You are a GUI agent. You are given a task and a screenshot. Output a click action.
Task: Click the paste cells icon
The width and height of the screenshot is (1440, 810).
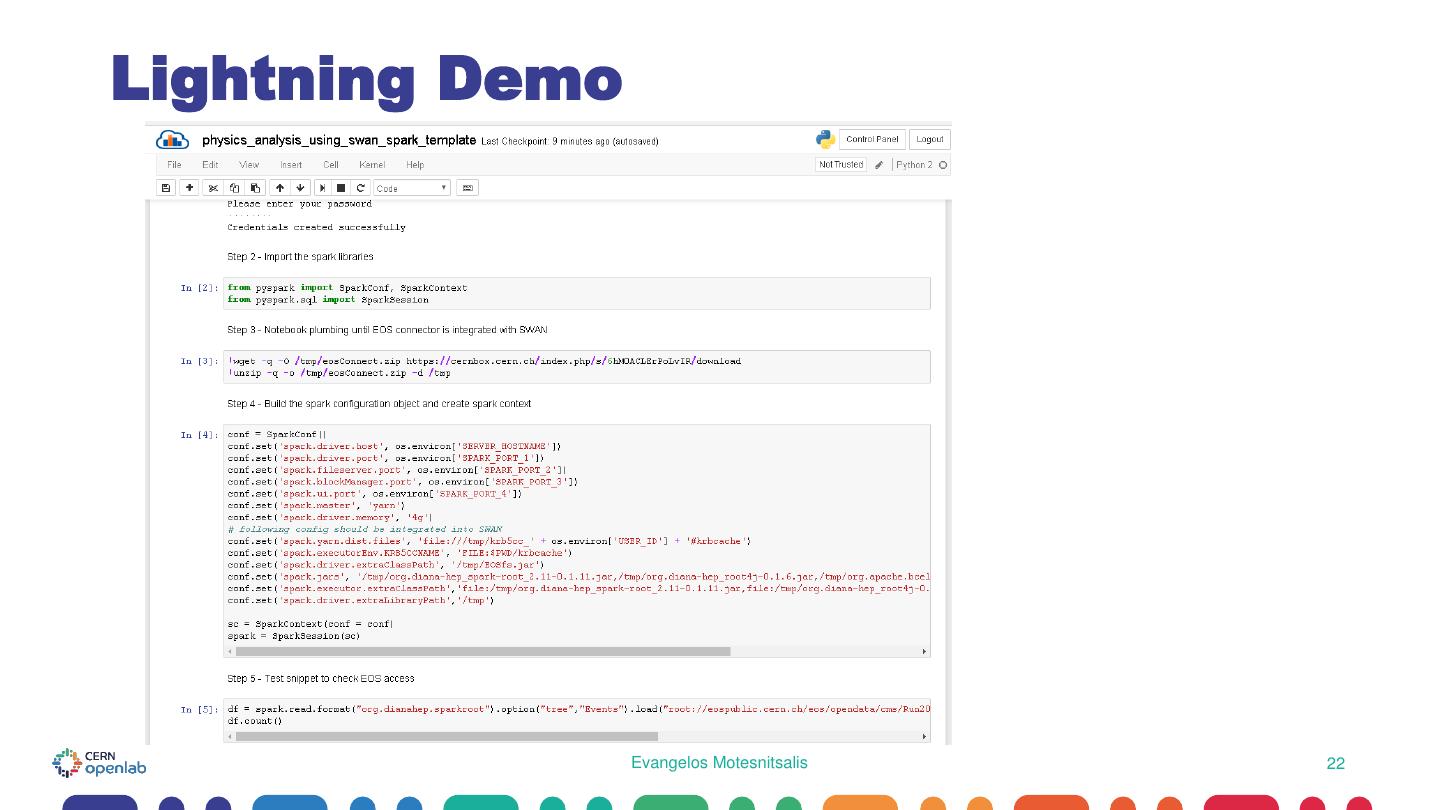[255, 188]
